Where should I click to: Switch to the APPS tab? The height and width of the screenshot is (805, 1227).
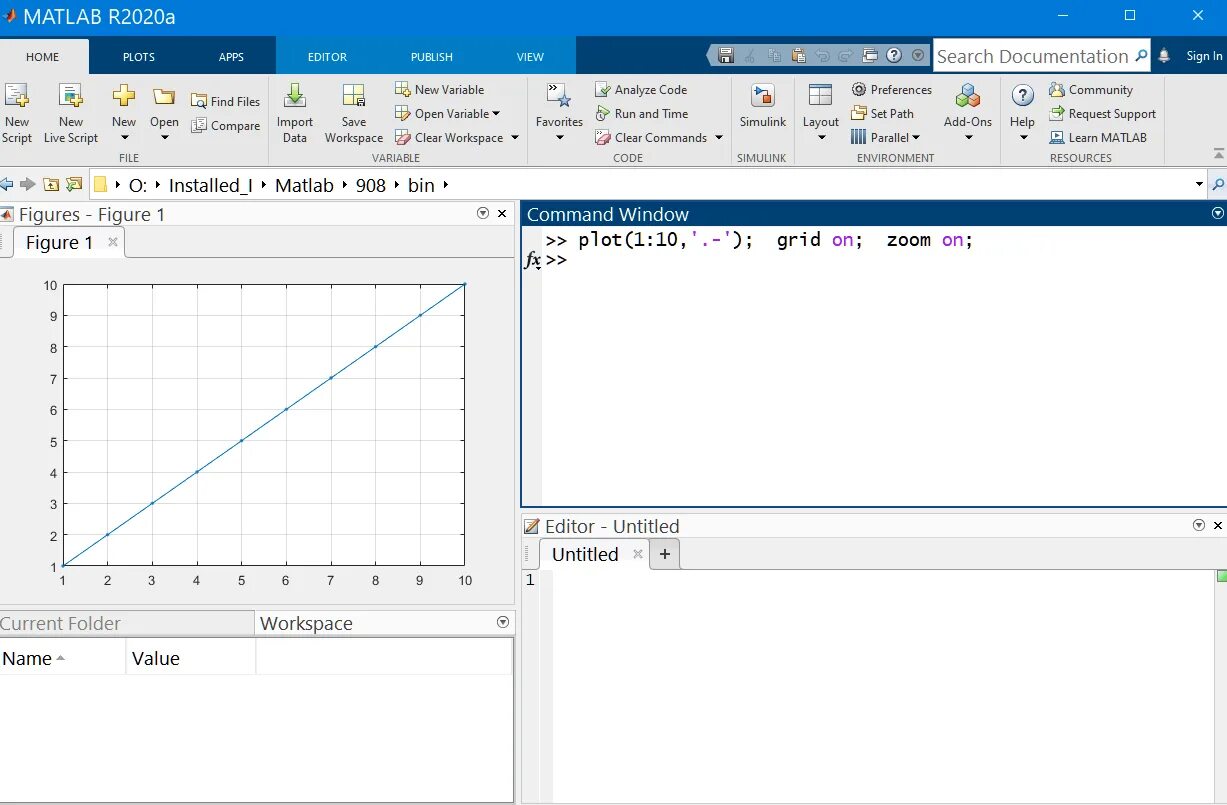(231, 57)
